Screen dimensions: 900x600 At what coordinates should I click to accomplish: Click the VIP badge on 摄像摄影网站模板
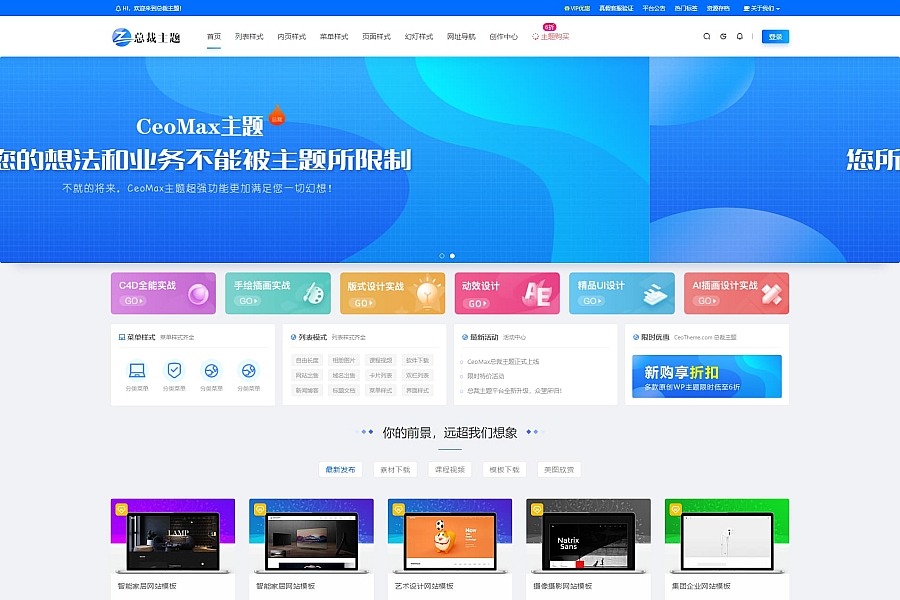[x=537, y=509]
